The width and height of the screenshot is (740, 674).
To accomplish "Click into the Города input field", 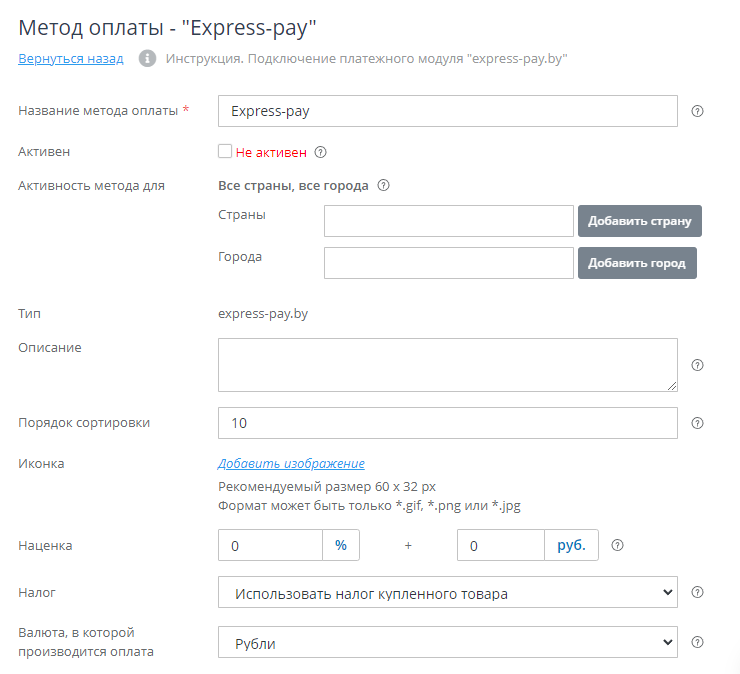I will tap(448, 263).
